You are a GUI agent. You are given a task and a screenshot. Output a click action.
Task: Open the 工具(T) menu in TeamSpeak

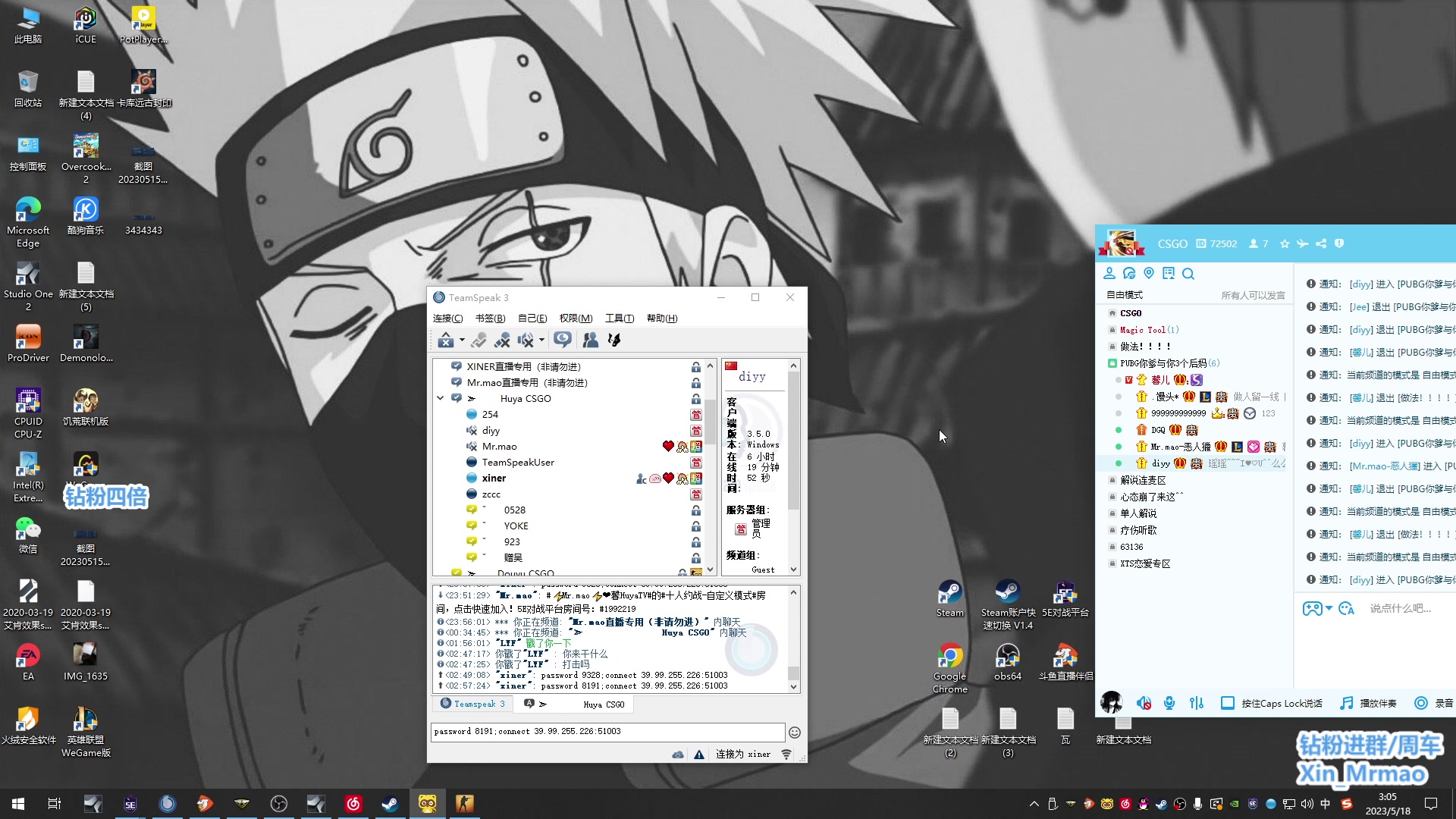click(x=619, y=318)
